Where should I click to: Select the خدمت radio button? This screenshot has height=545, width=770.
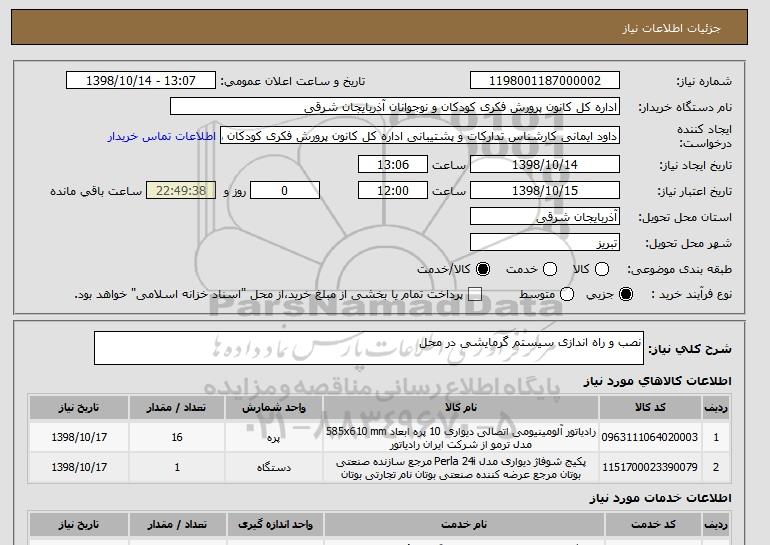click(550, 269)
